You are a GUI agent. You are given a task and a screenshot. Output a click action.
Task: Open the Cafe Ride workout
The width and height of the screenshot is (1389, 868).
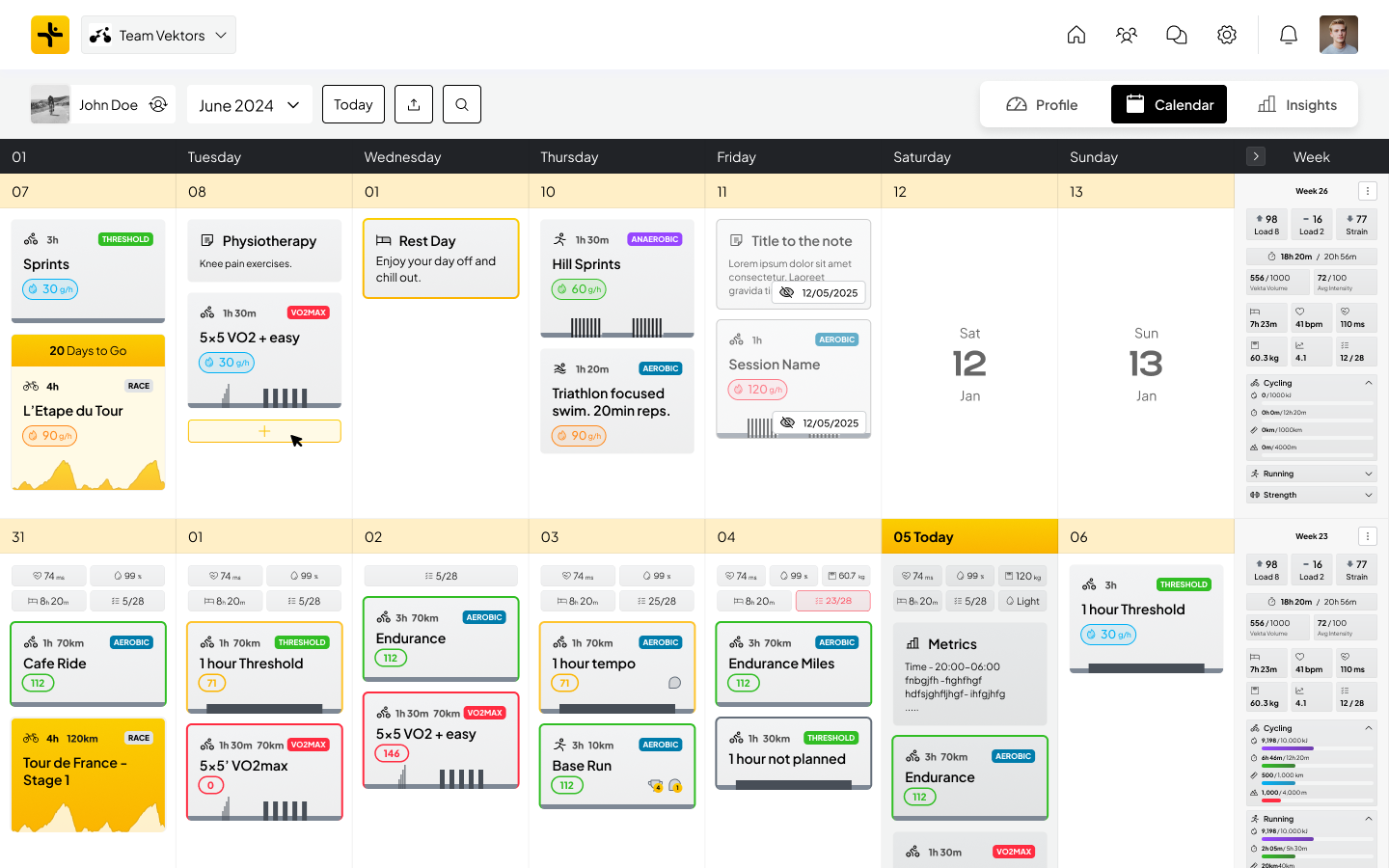88,664
